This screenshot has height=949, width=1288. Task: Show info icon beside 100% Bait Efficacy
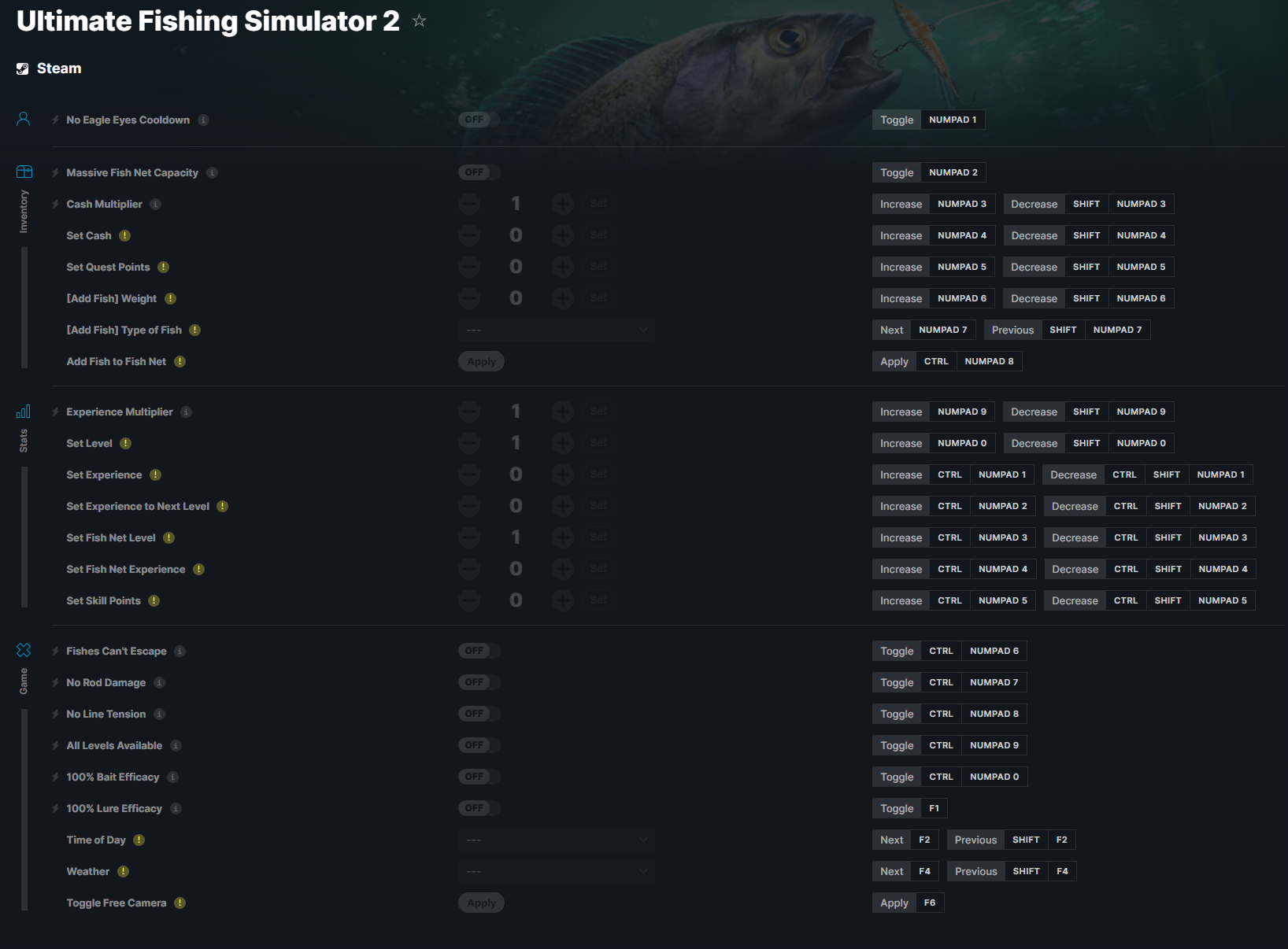tap(172, 777)
